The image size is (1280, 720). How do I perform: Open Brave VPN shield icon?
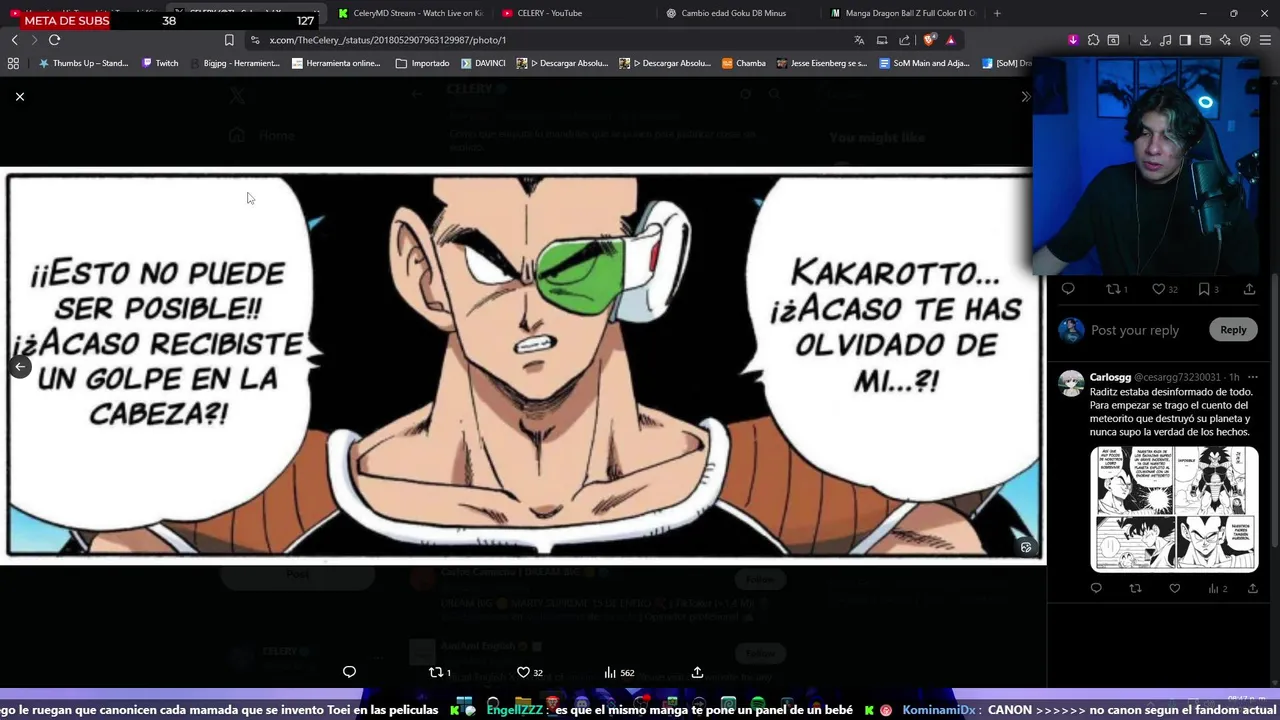coord(1245,40)
